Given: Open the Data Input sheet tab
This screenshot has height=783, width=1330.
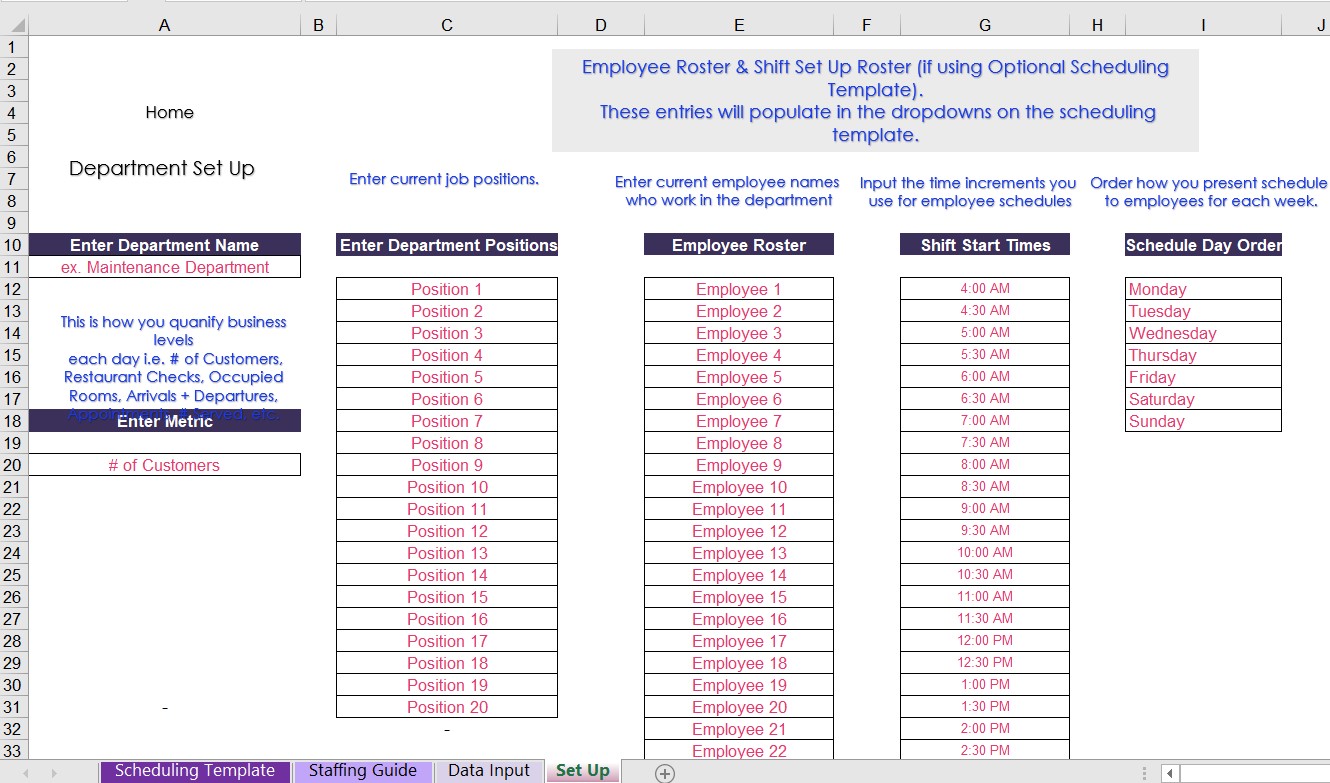Looking at the screenshot, I should click(x=489, y=771).
